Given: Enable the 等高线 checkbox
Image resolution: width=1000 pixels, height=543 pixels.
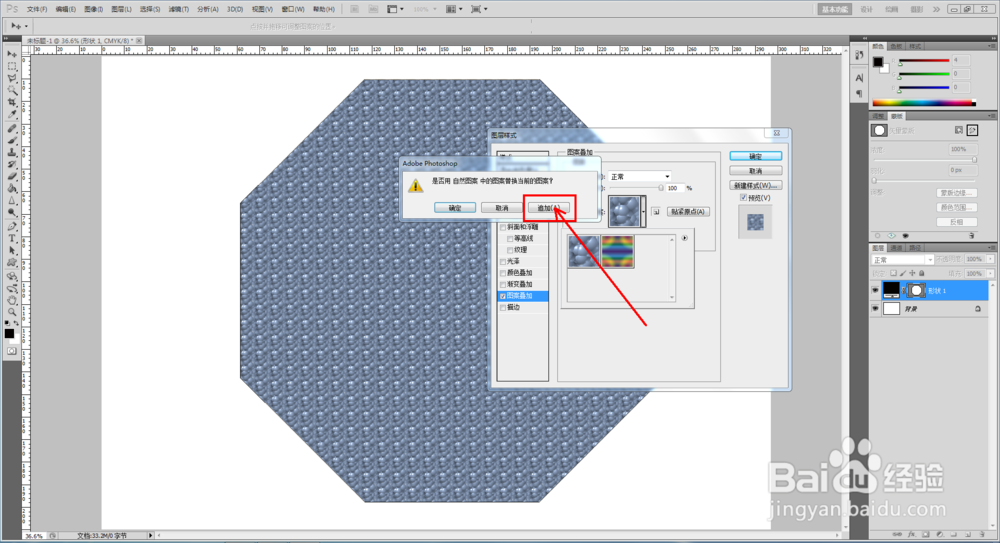Looking at the screenshot, I should pyautogui.click(x=510, y=239).
